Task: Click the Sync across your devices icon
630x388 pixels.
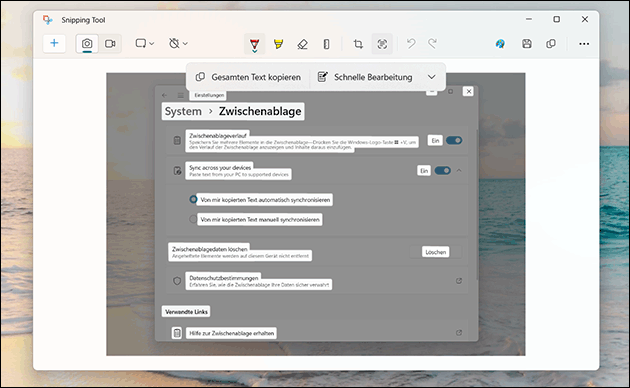Action: [x=177, y=171]
